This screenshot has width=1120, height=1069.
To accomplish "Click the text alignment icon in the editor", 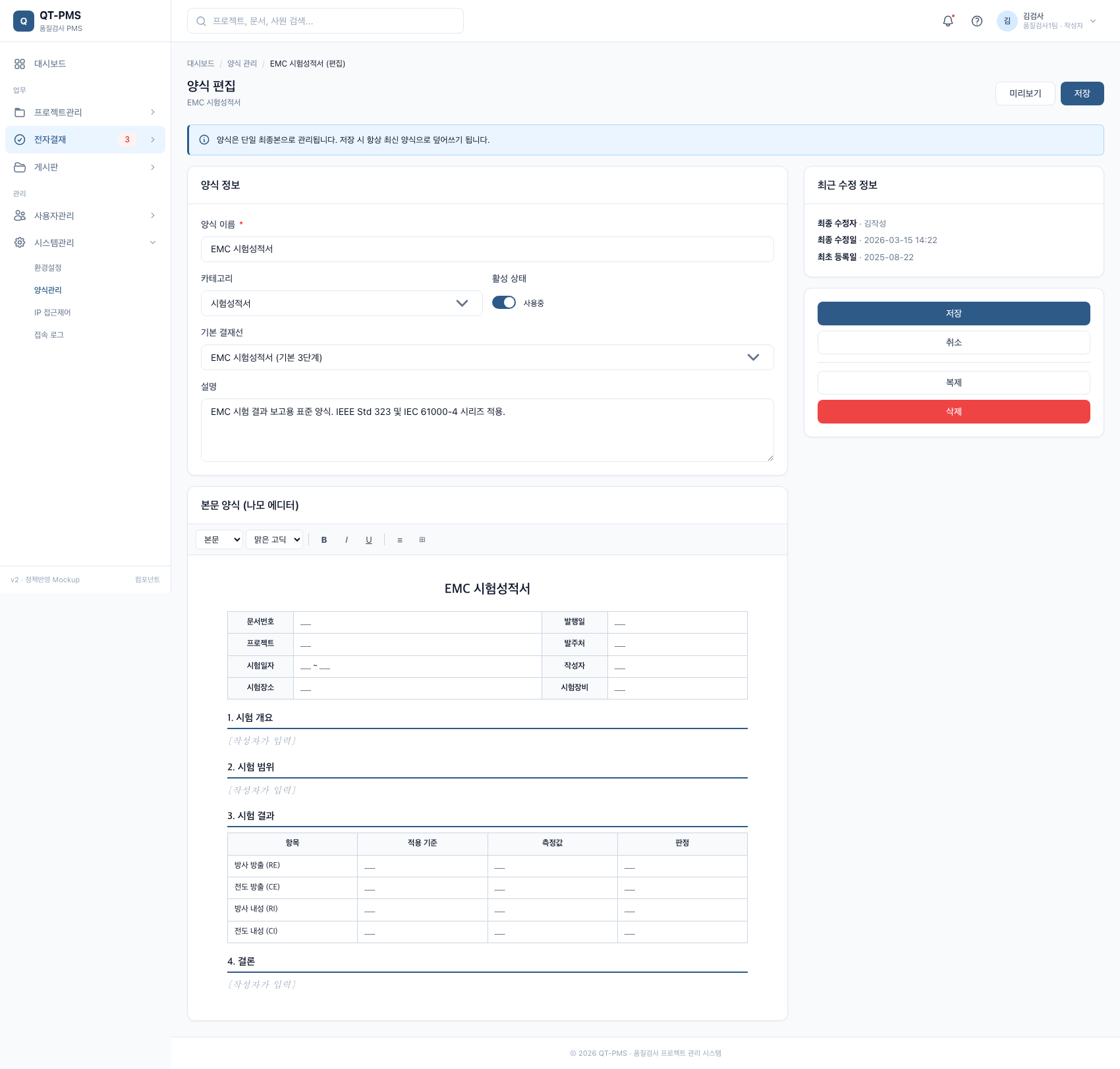I will click(400, 539).
